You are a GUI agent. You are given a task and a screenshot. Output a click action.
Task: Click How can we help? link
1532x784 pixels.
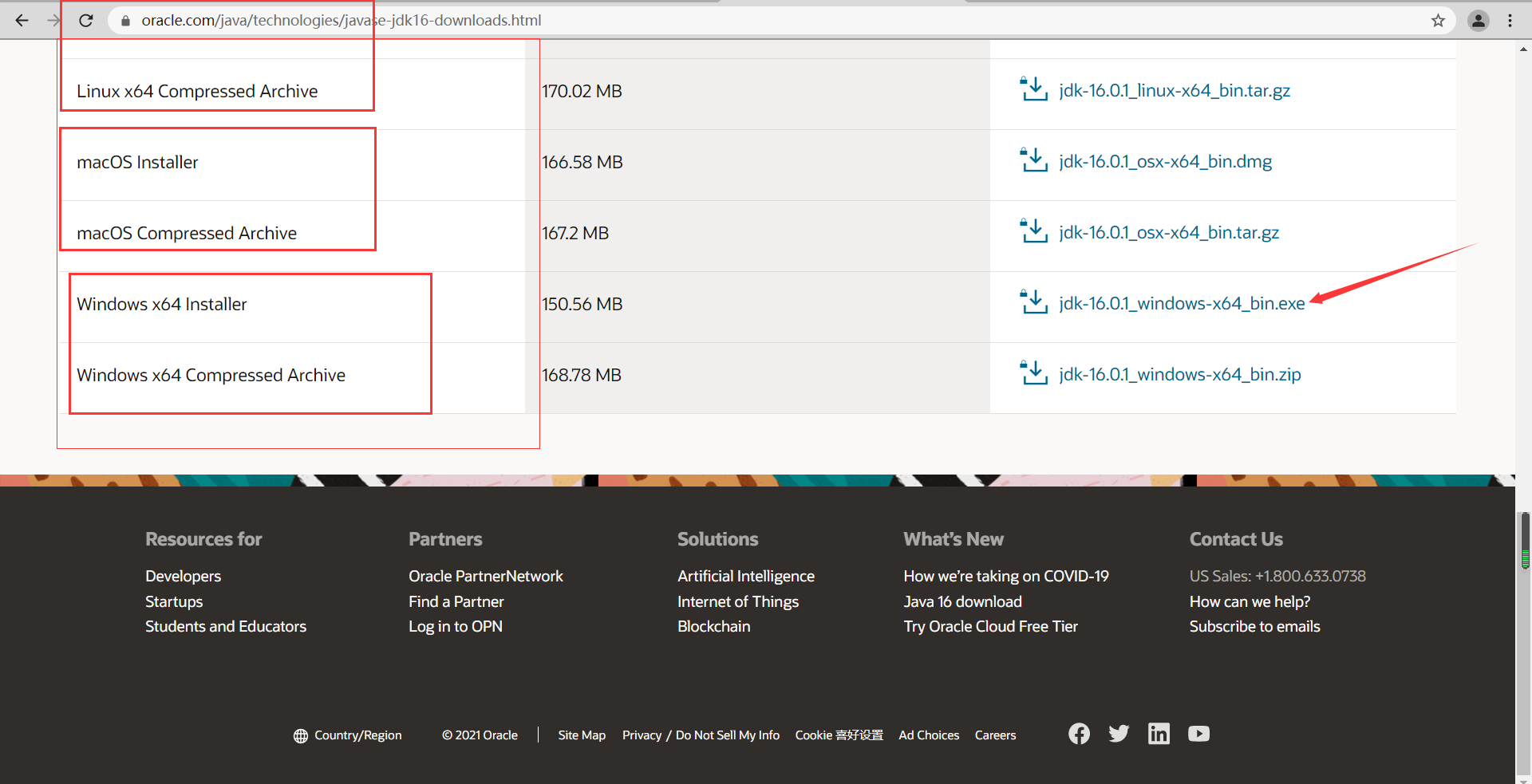tap(1250, 601)
